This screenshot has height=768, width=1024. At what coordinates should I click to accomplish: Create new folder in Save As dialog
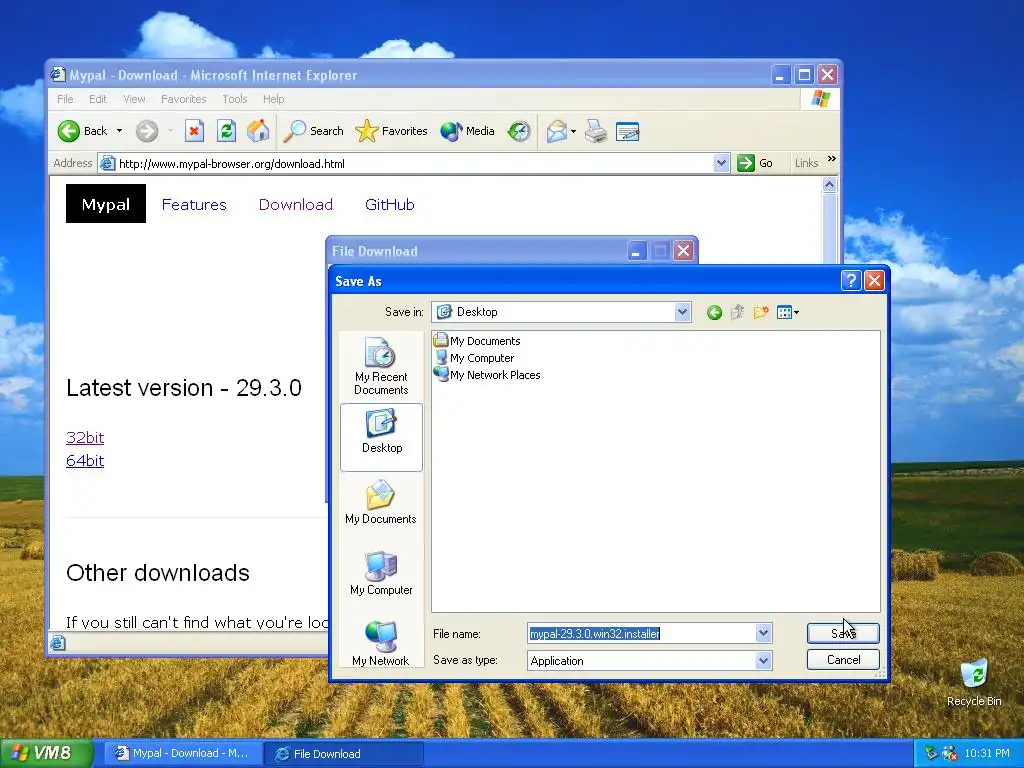tap(761, 313)
